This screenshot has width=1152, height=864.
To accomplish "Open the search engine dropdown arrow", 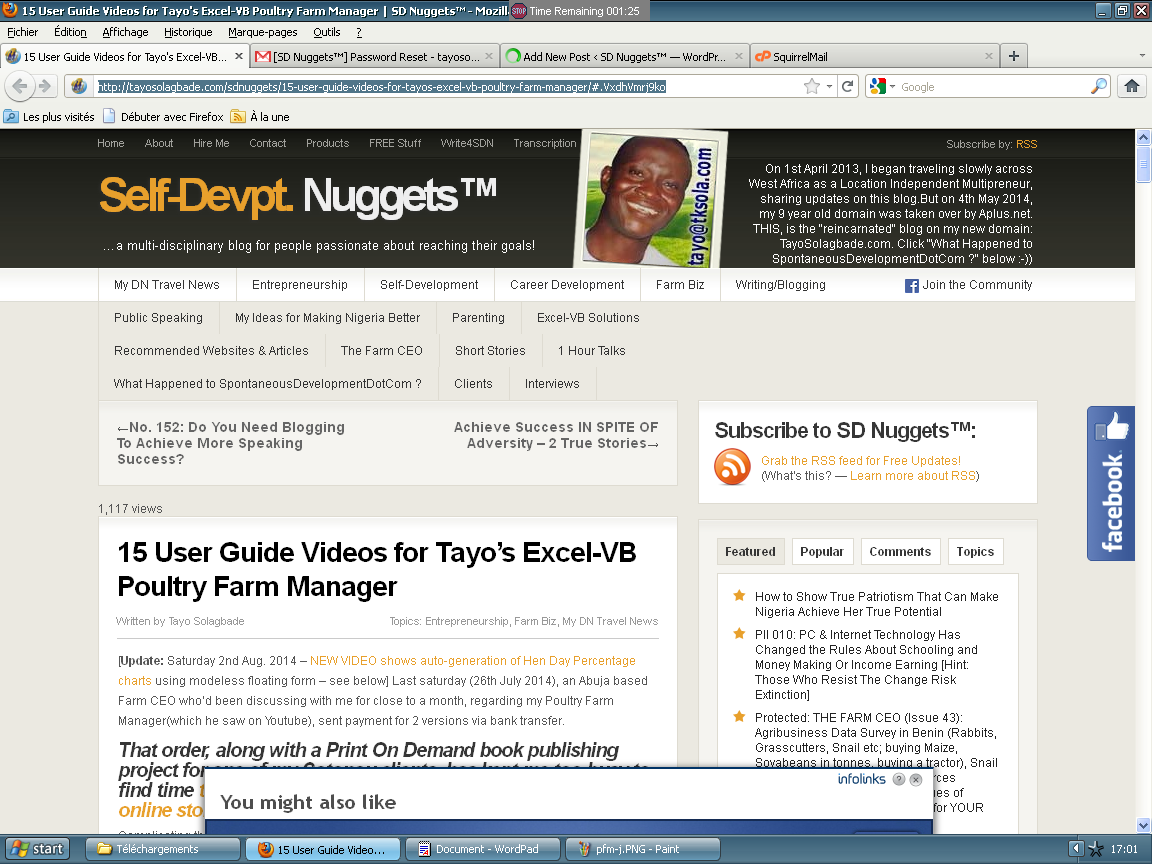I will click(893, 87).
